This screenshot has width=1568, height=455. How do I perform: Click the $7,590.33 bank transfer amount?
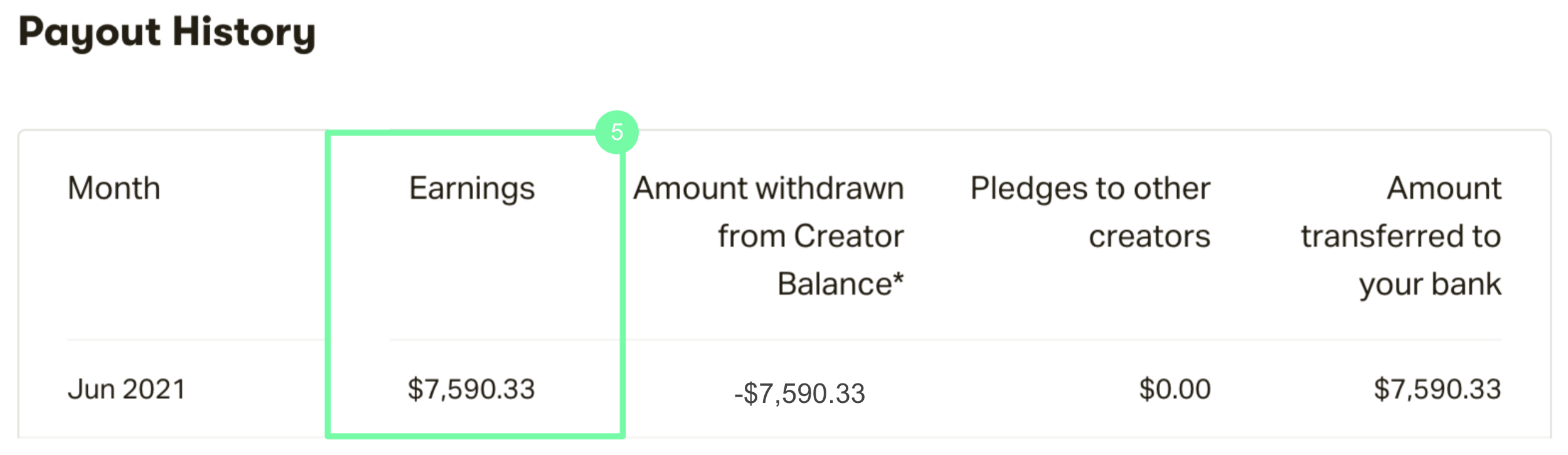[x=1437, y=390]
